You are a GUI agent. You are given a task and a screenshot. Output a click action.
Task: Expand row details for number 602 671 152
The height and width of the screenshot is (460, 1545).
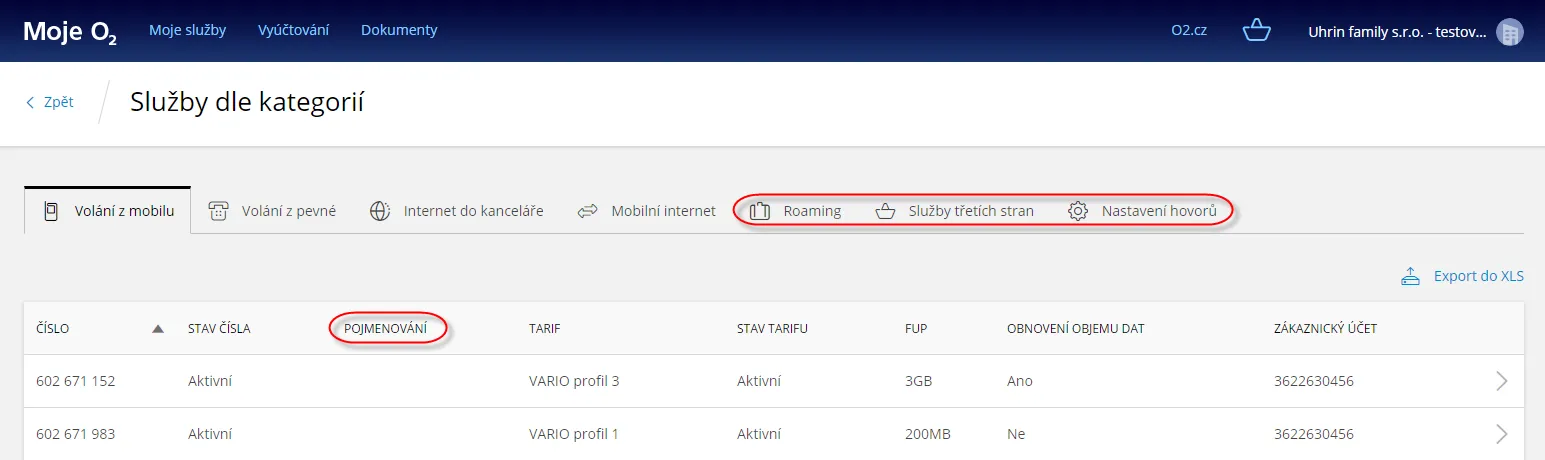pyautogui.click(x=1501, y=381)
